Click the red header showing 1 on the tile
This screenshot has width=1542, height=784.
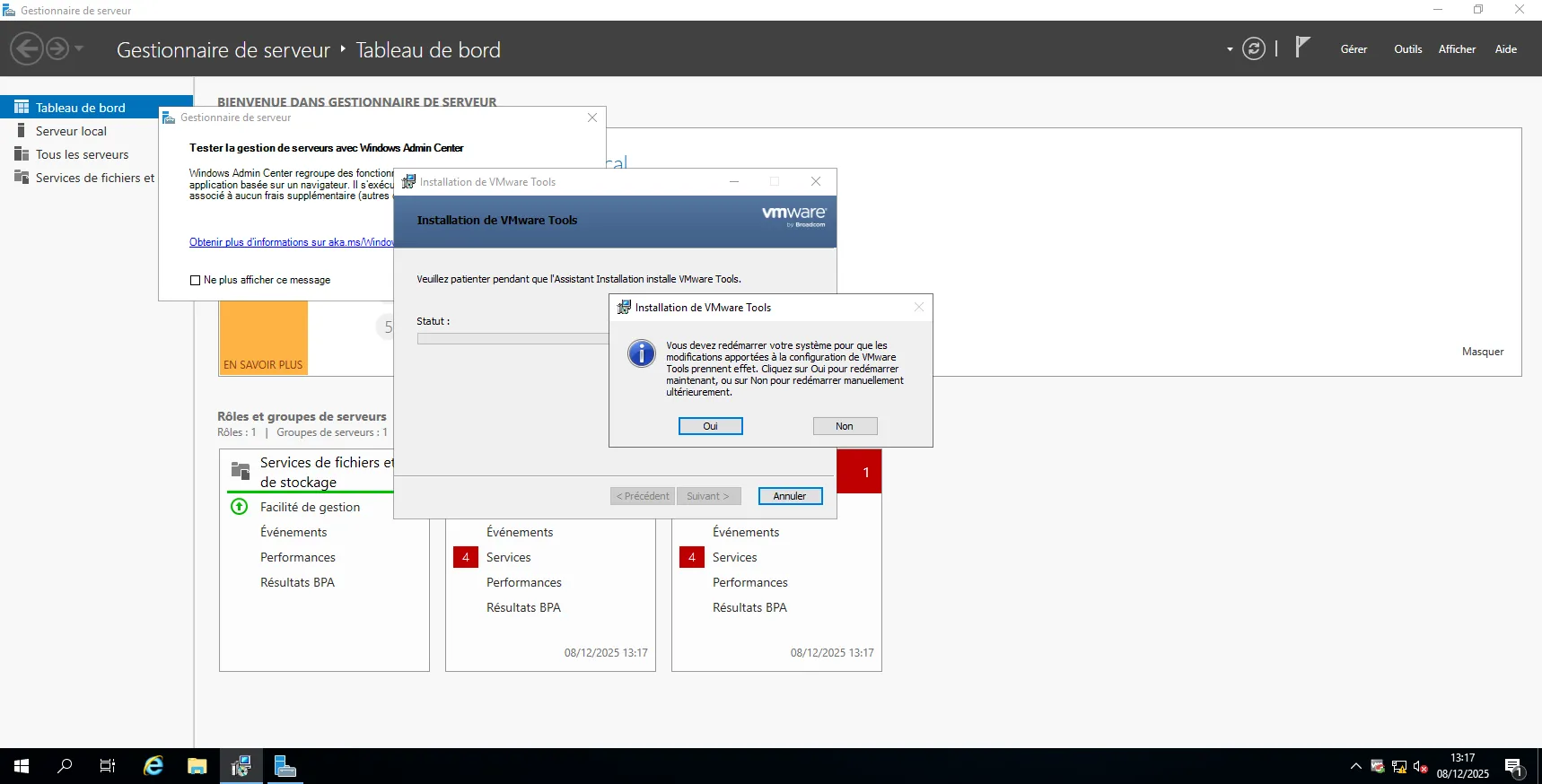[x=859, y=471]
